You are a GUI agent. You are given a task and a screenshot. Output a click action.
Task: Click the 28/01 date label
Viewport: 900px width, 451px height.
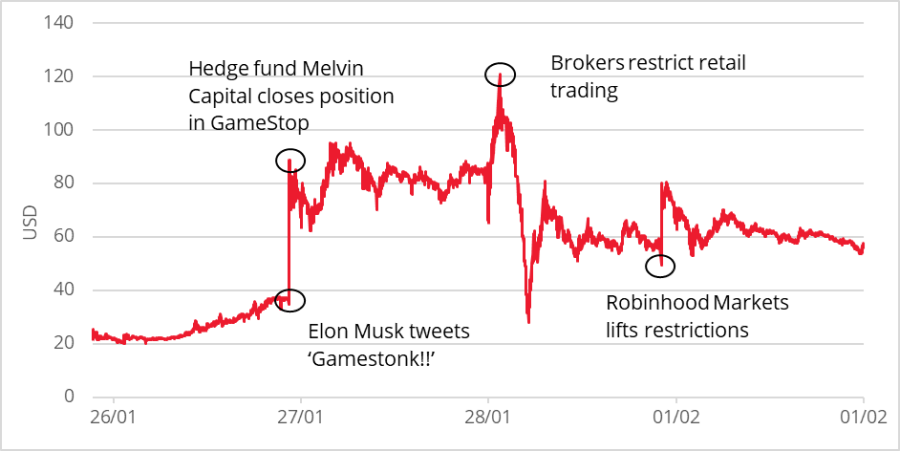[x=488, y=415]
